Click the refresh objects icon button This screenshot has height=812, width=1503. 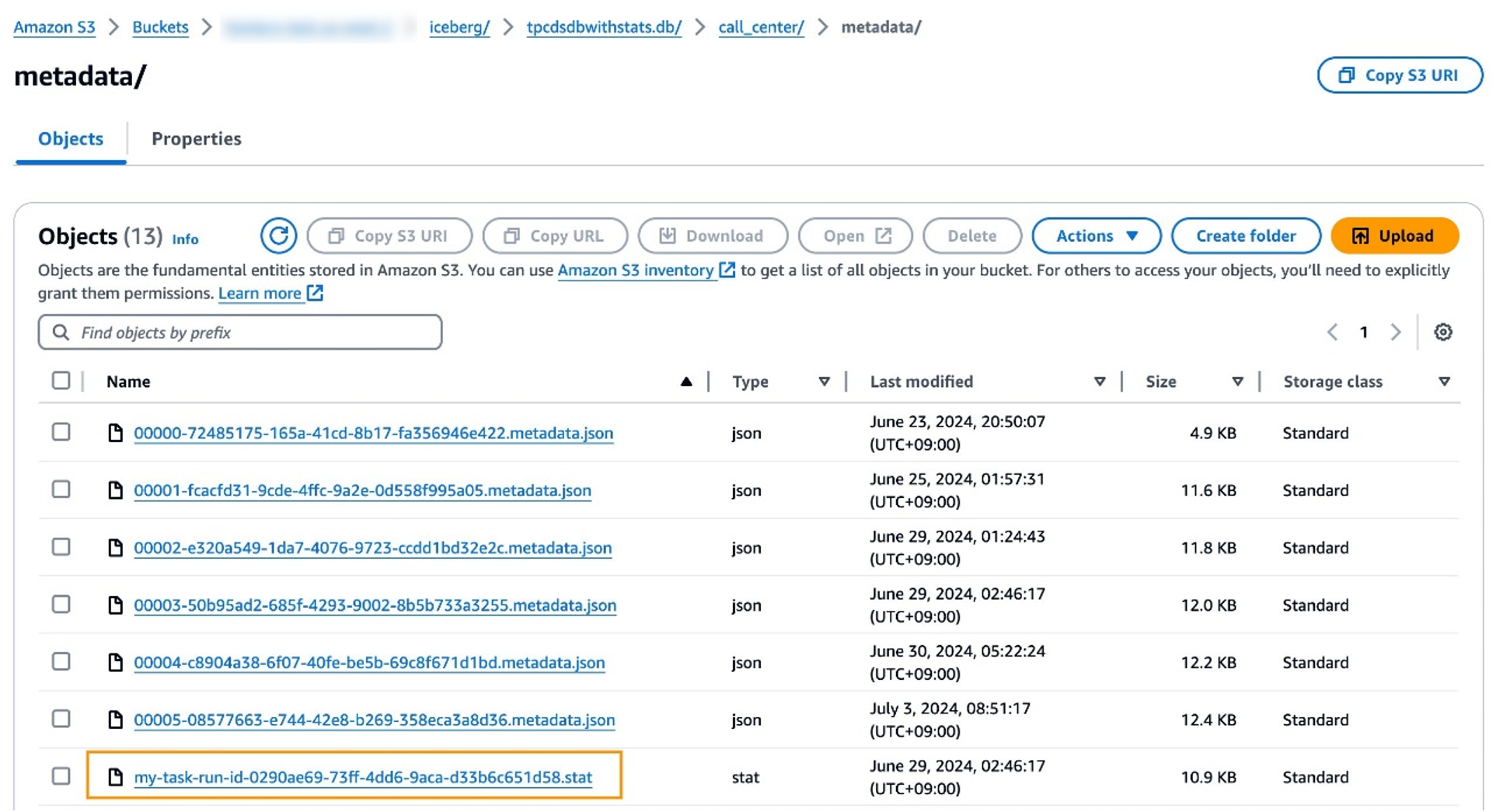pos(278,236)
